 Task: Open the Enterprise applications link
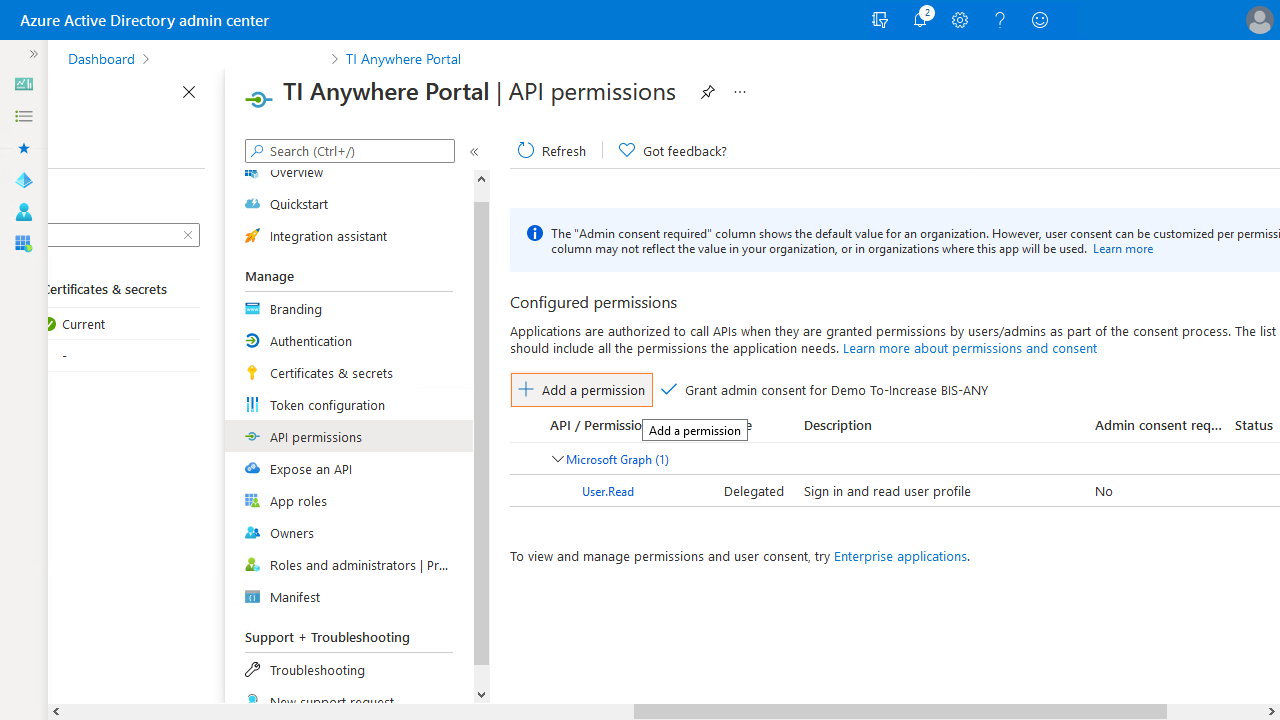pyautogui.click(x=900, y=556)
